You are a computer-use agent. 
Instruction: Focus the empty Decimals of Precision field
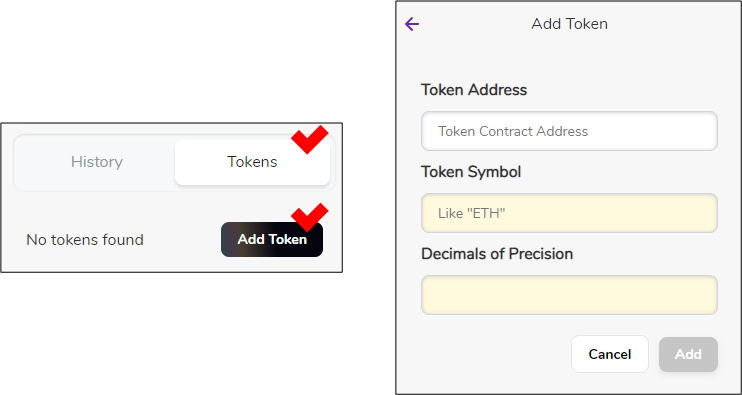(x=569, y=295)
